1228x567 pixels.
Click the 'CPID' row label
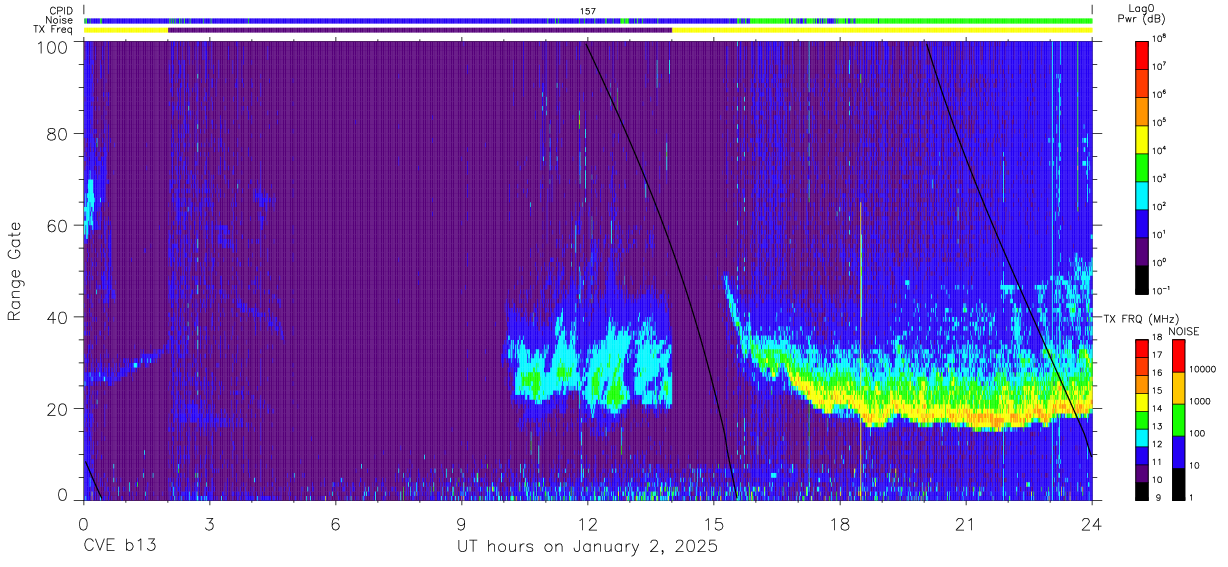pyautogui.click(x=63, y=10)
